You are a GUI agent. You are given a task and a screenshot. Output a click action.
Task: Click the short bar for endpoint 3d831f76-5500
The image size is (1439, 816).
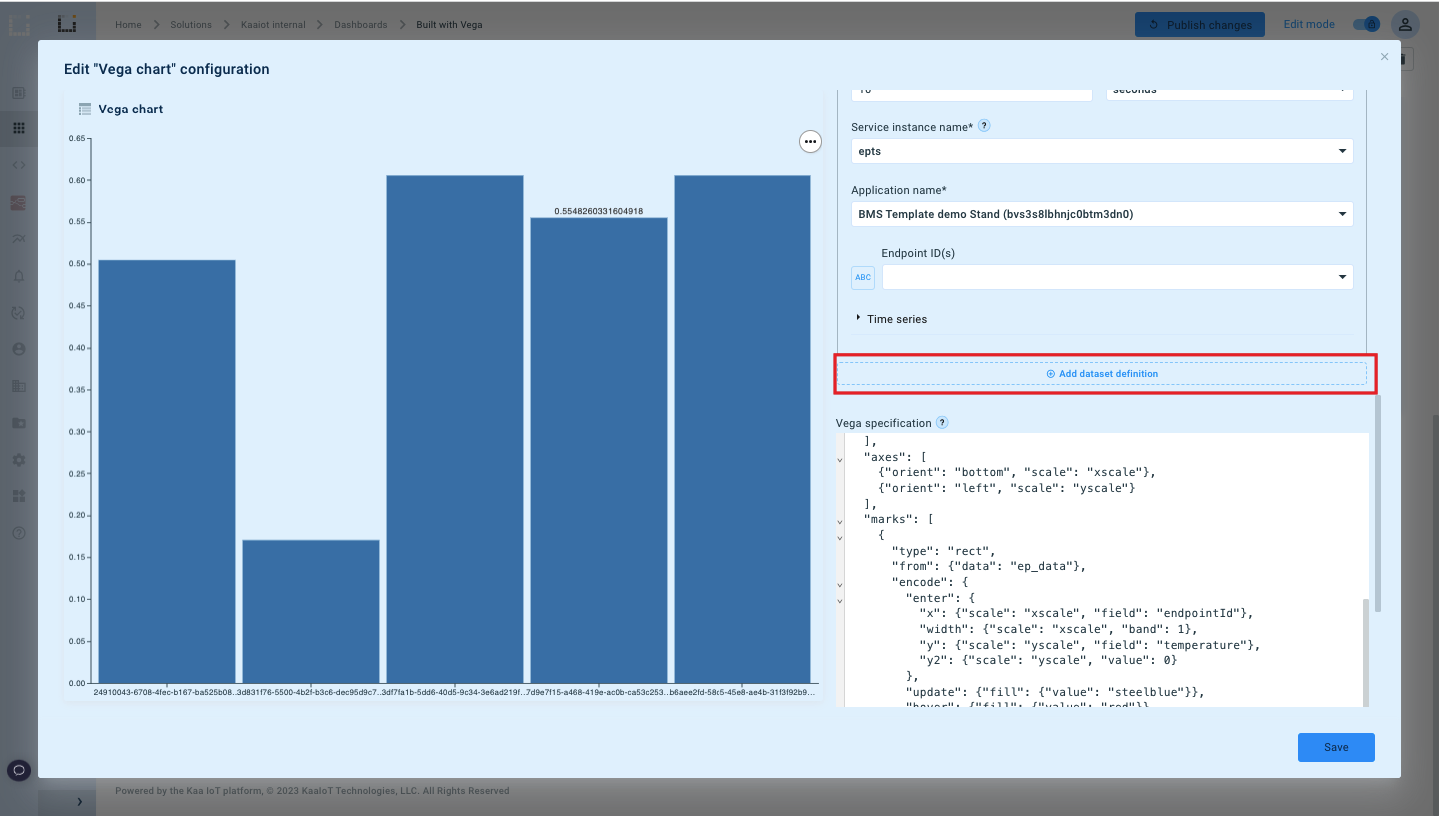[x=311, y=611]
